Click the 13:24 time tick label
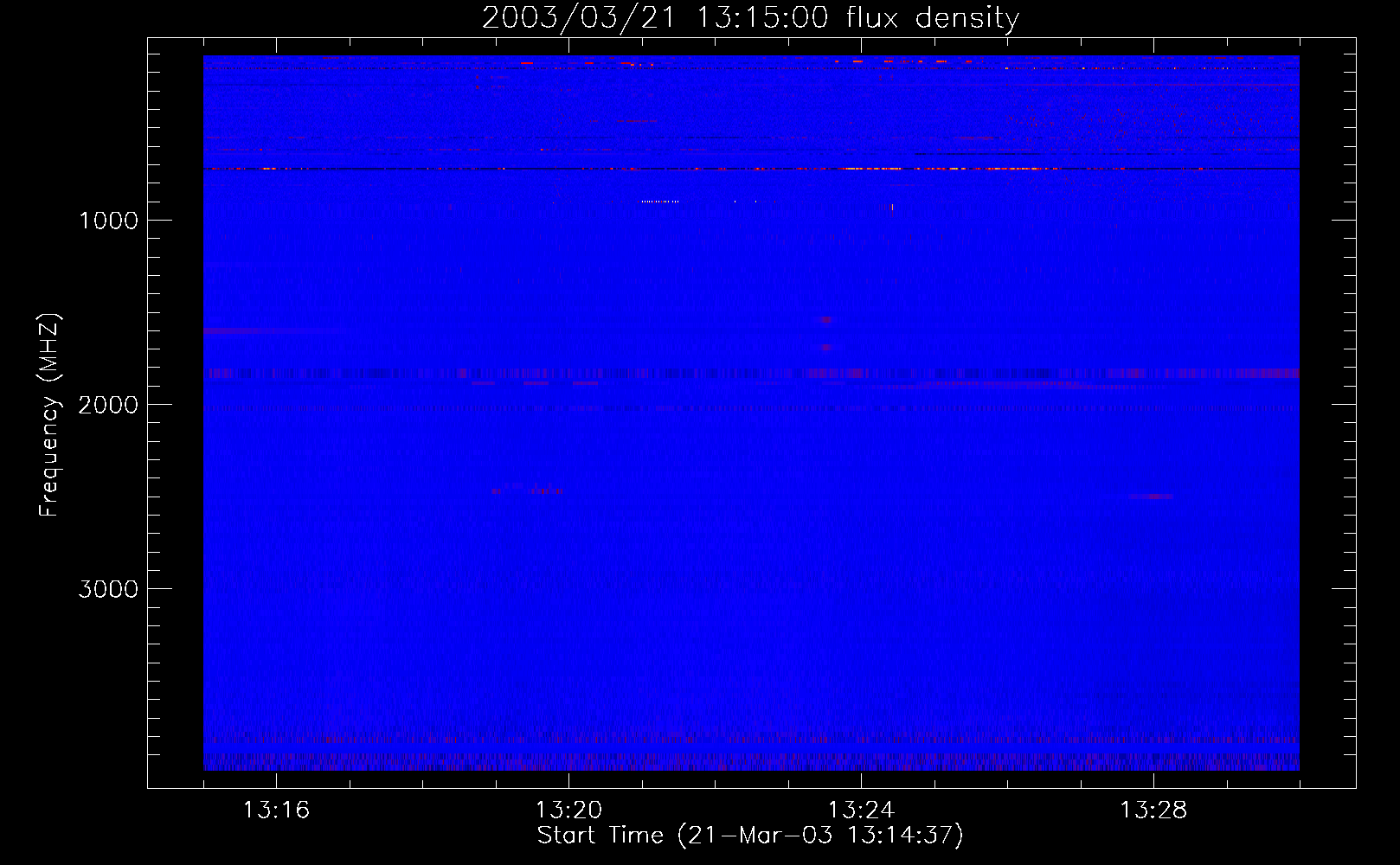Viewport: 1400px width, 865px height. click(x=861, y=810)
